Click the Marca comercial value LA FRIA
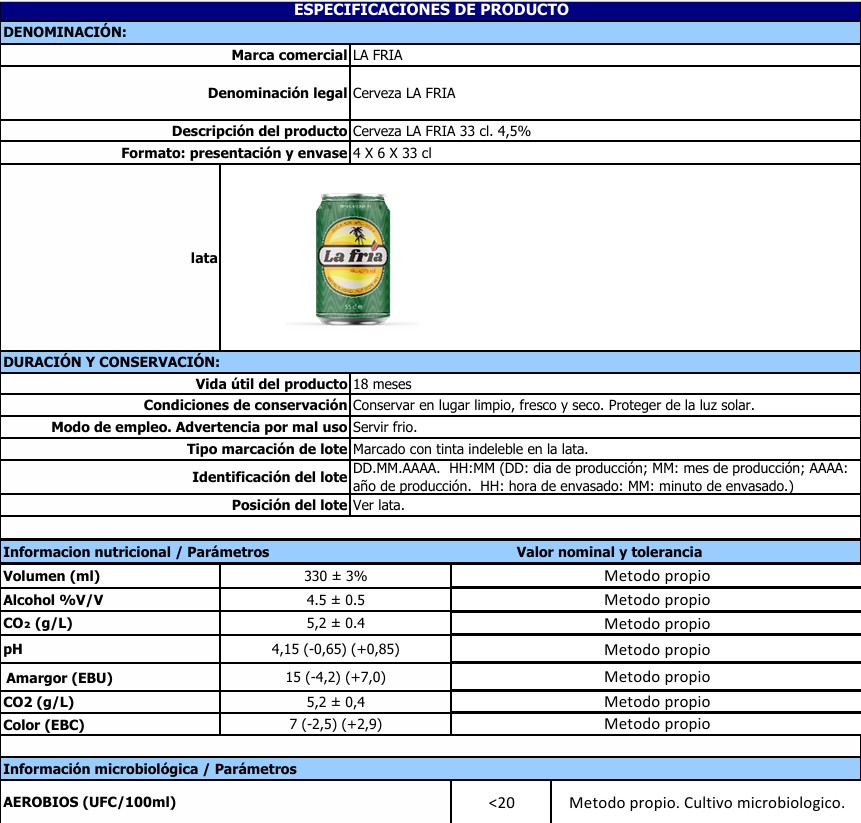The width and height of the screenshot is (861, 823). 378,55
